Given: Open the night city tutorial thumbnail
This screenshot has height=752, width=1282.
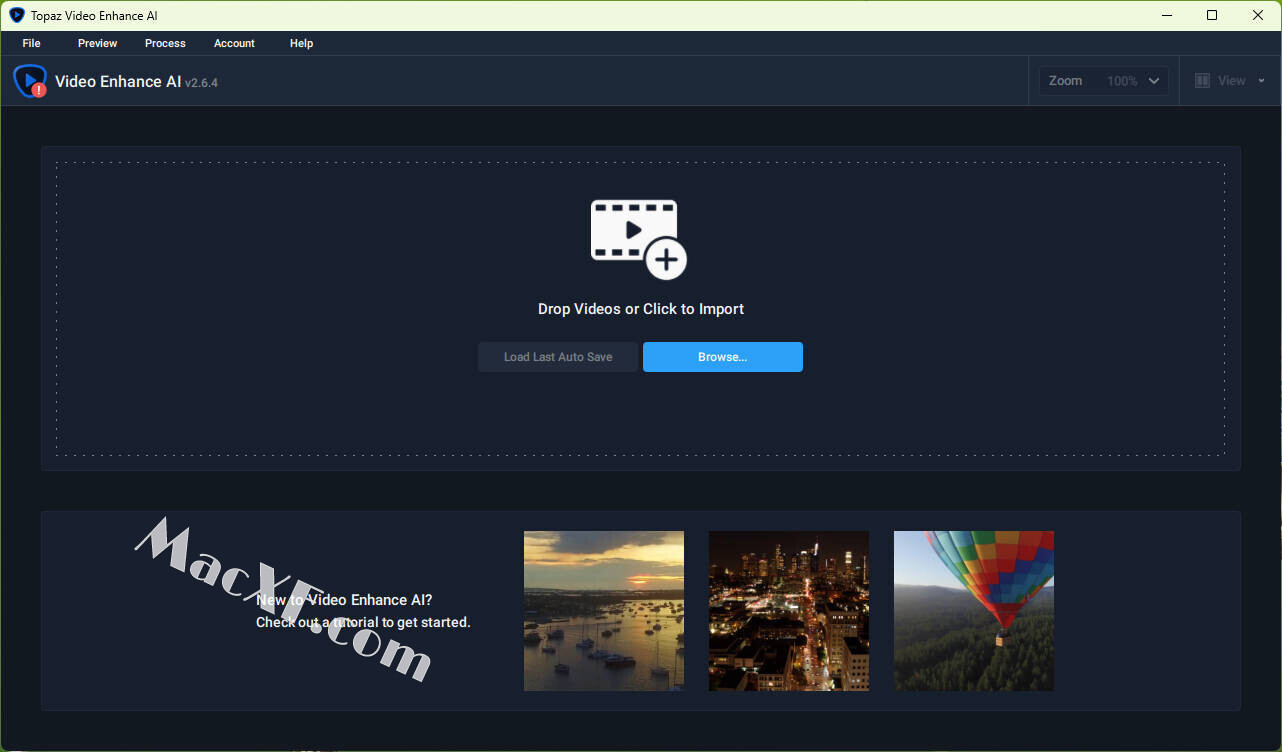Looking at the screenshot, I should click(789, 611).
